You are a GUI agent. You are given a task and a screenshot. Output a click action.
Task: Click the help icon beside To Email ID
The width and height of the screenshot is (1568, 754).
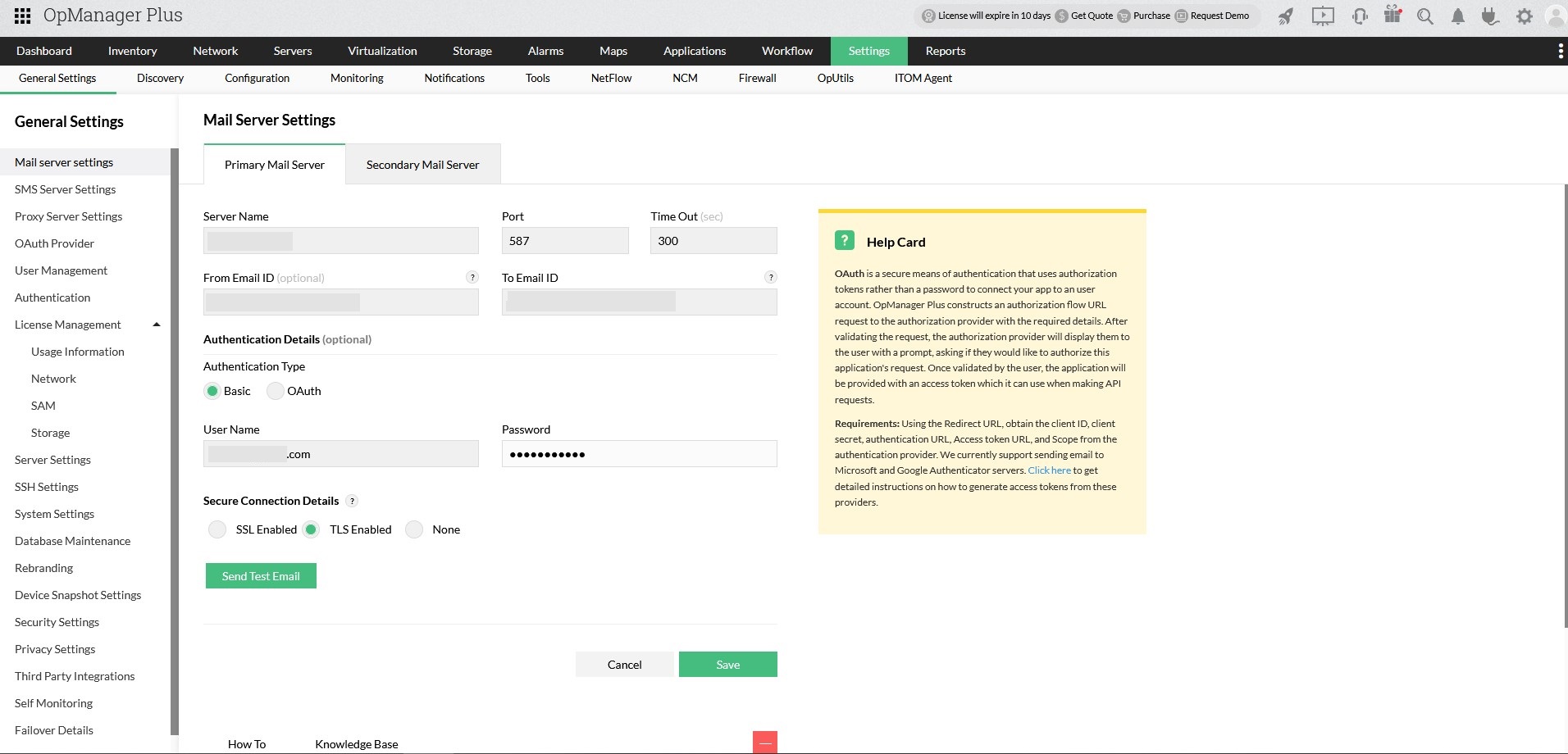point(771,277)
